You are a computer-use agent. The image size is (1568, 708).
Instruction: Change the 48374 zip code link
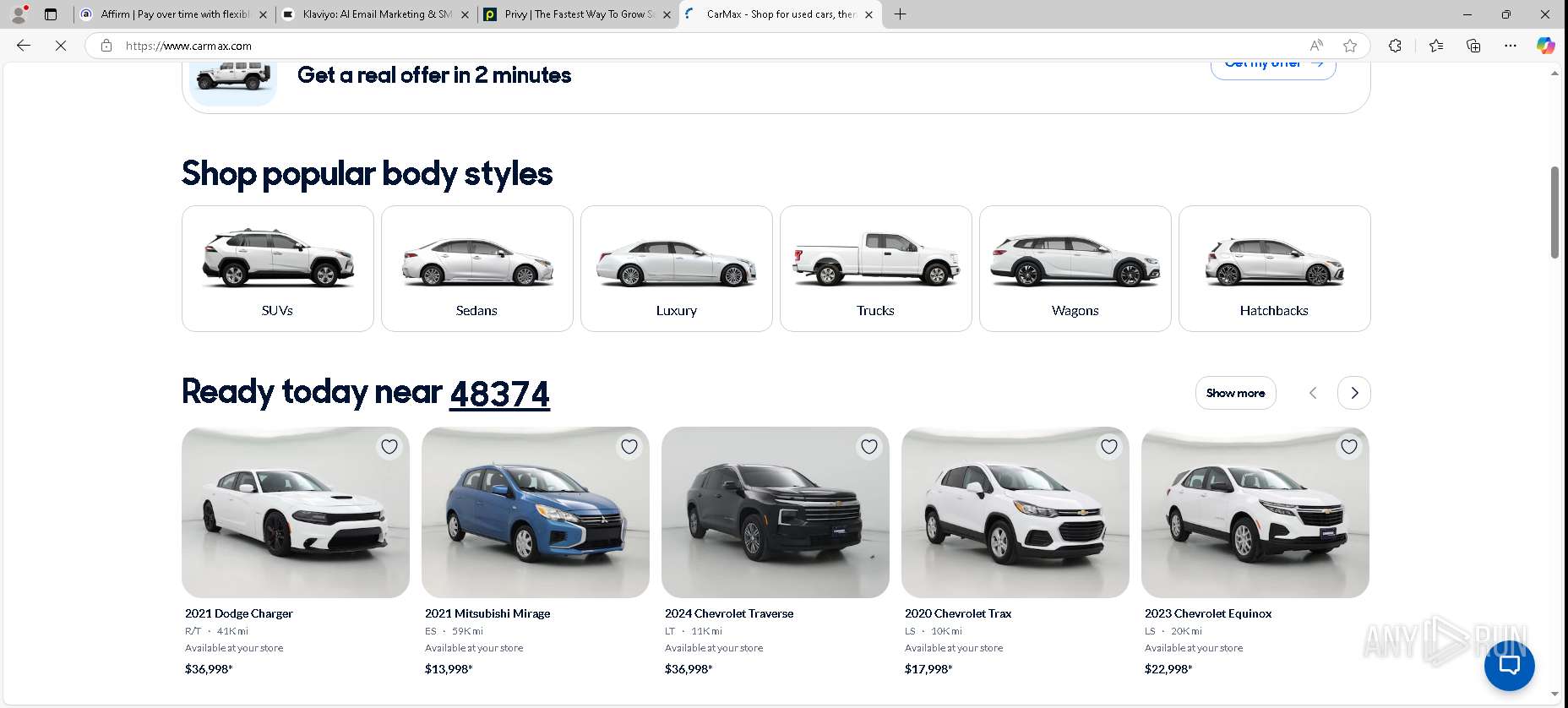point(499,394)
